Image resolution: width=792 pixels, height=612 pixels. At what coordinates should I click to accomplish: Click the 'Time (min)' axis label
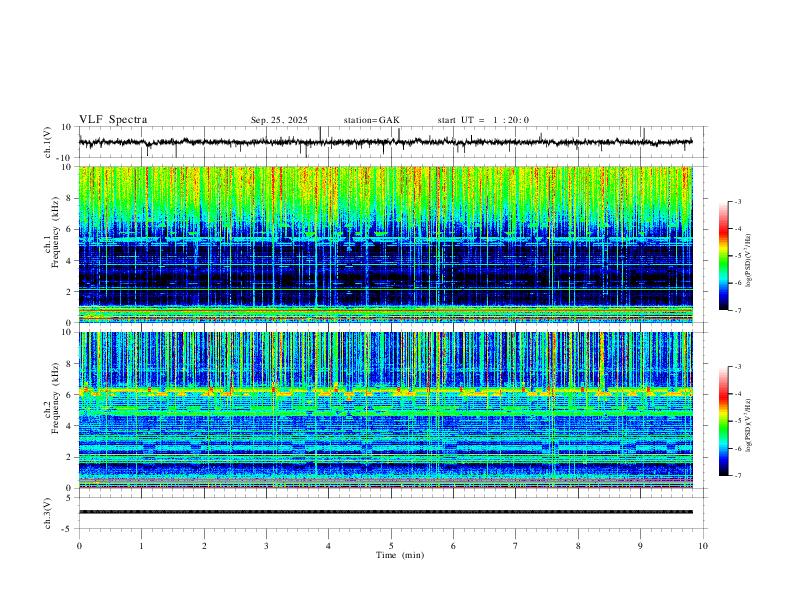(x=400, y=555)
